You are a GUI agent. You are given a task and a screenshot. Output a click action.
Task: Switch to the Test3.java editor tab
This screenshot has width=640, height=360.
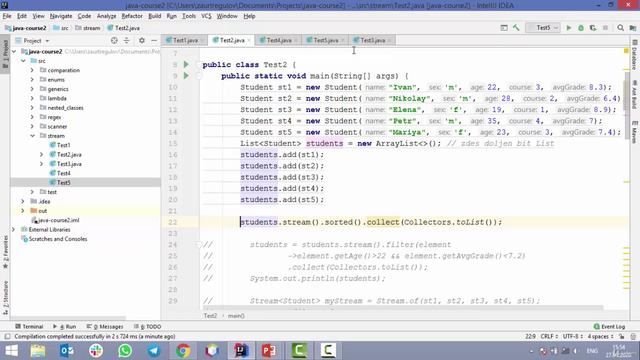[x=372, y=40]
